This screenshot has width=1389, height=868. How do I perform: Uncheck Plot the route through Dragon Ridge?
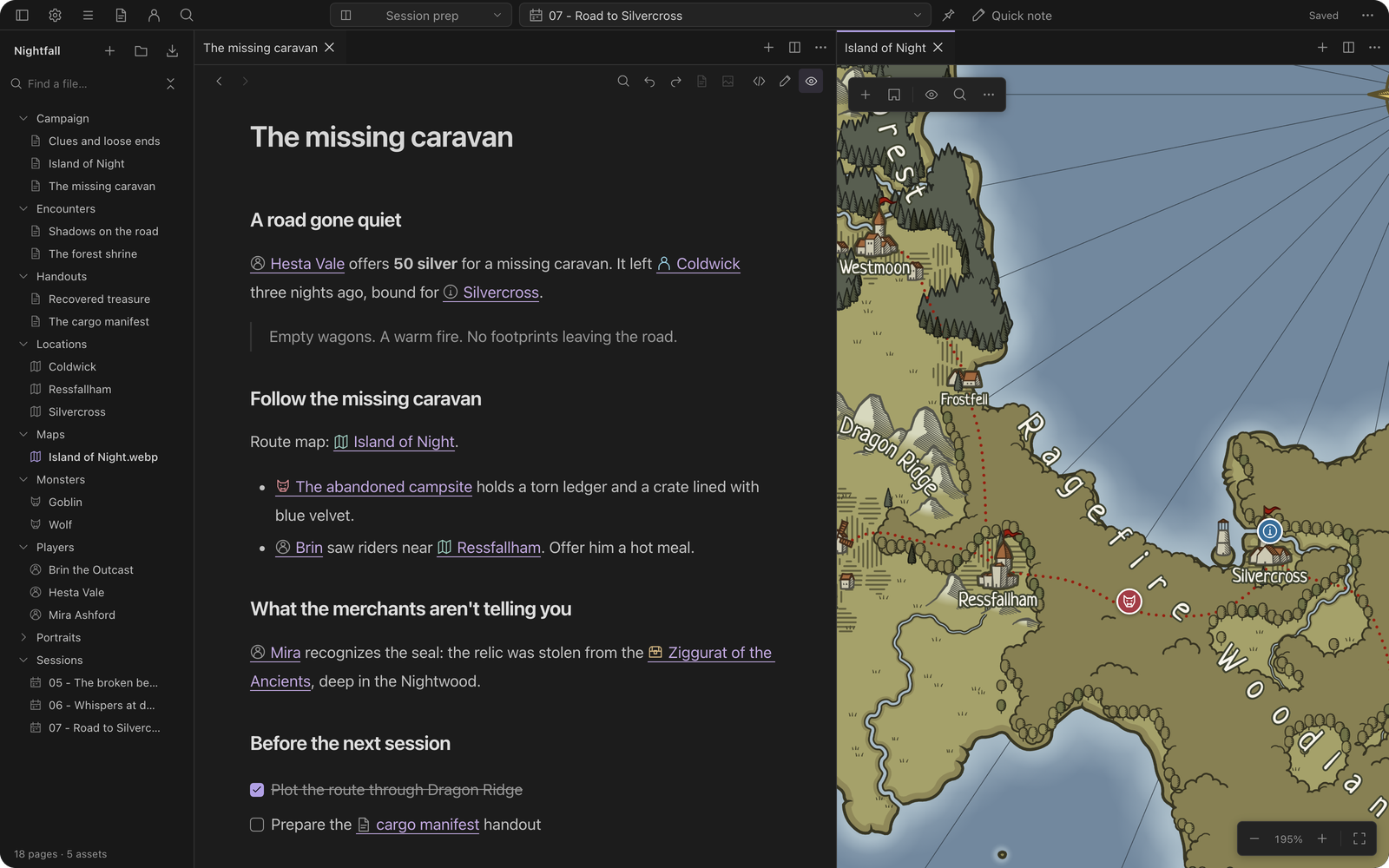pyautogui.click(x=257, y=790)
